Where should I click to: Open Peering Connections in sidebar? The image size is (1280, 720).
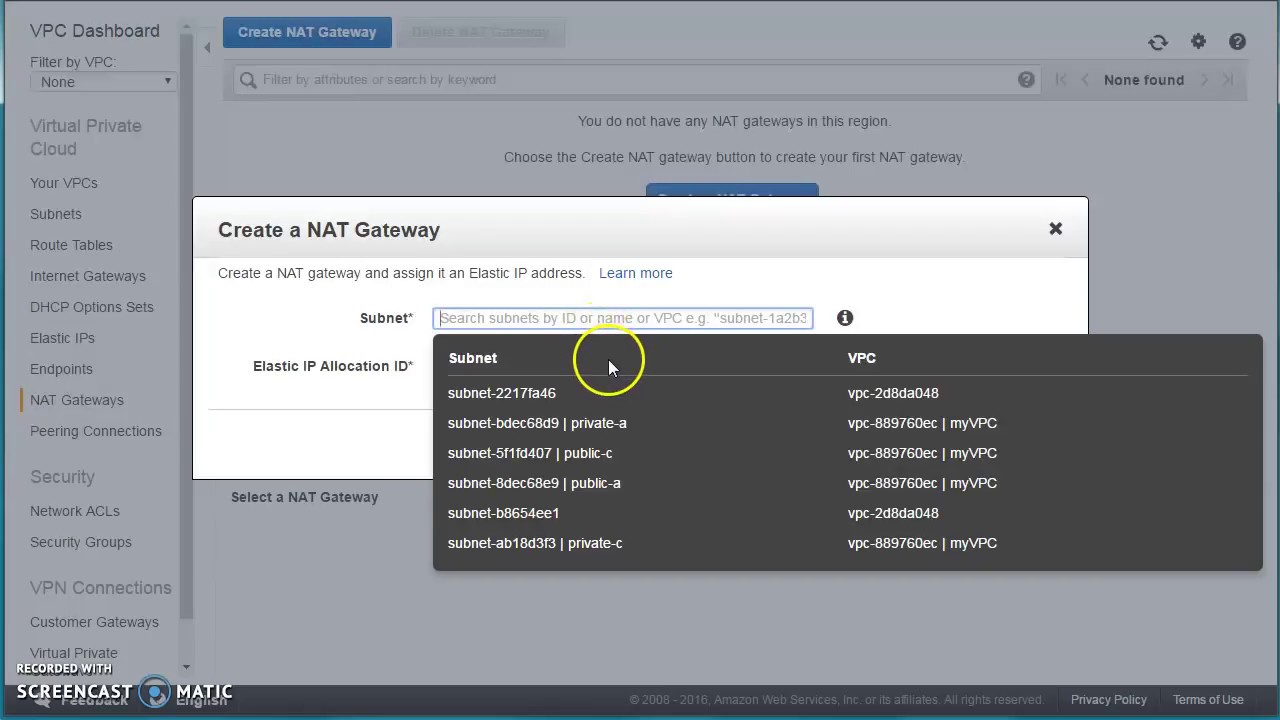click(x=96, y=431)
